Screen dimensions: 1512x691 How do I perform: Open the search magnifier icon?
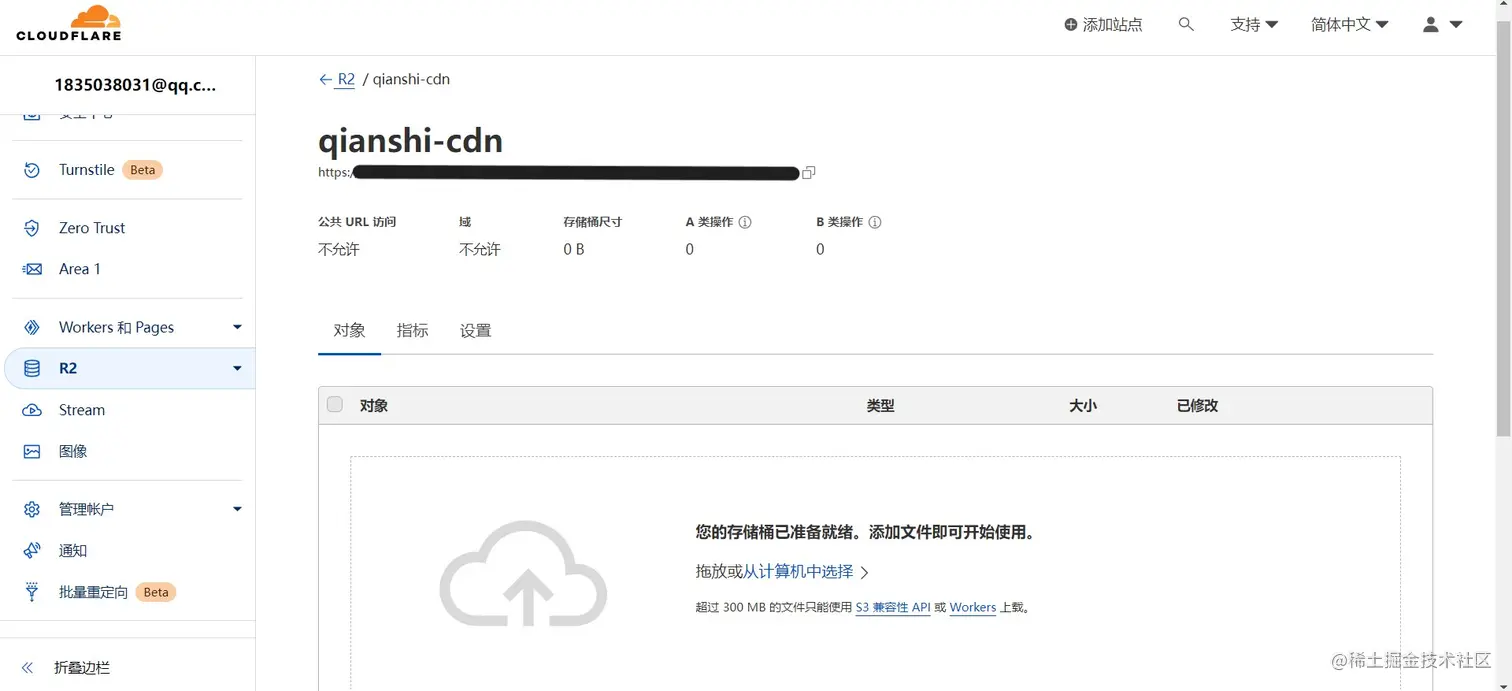tap(1186, 24)
